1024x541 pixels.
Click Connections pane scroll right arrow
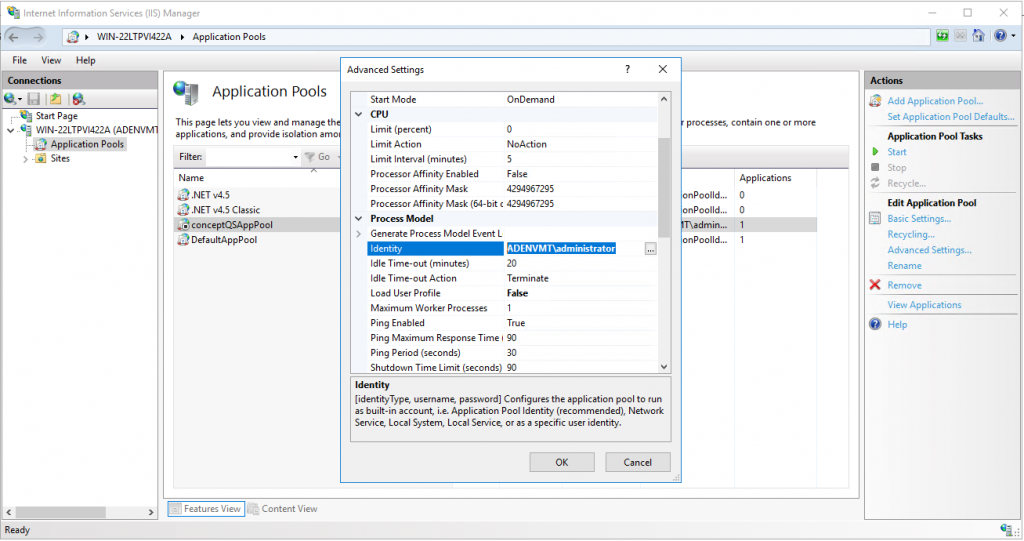[151, 512]
